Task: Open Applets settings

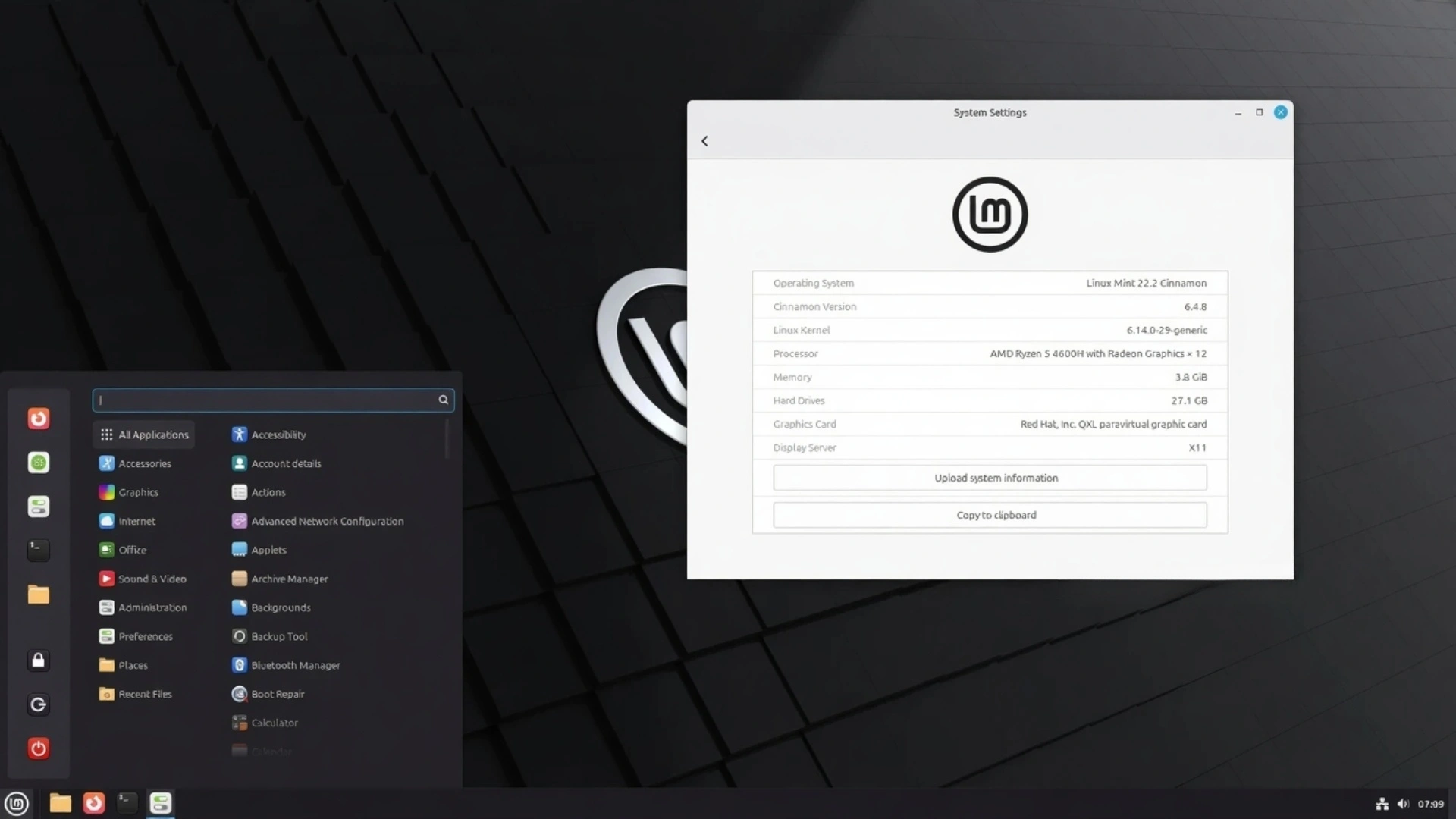Action: (x=259, y=550)
